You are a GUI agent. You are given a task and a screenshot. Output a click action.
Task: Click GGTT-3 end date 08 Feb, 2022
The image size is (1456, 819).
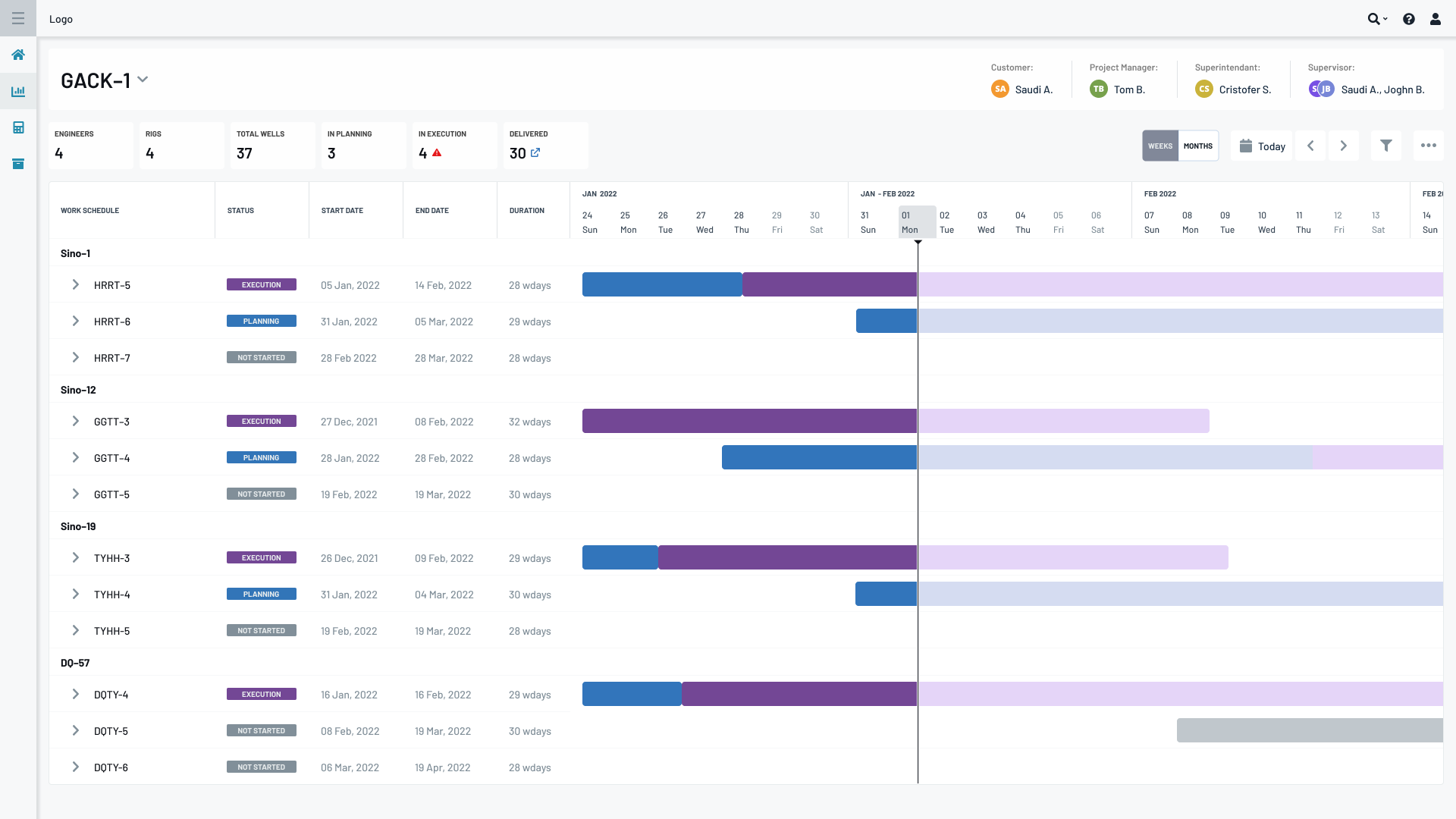pos(444,422)
